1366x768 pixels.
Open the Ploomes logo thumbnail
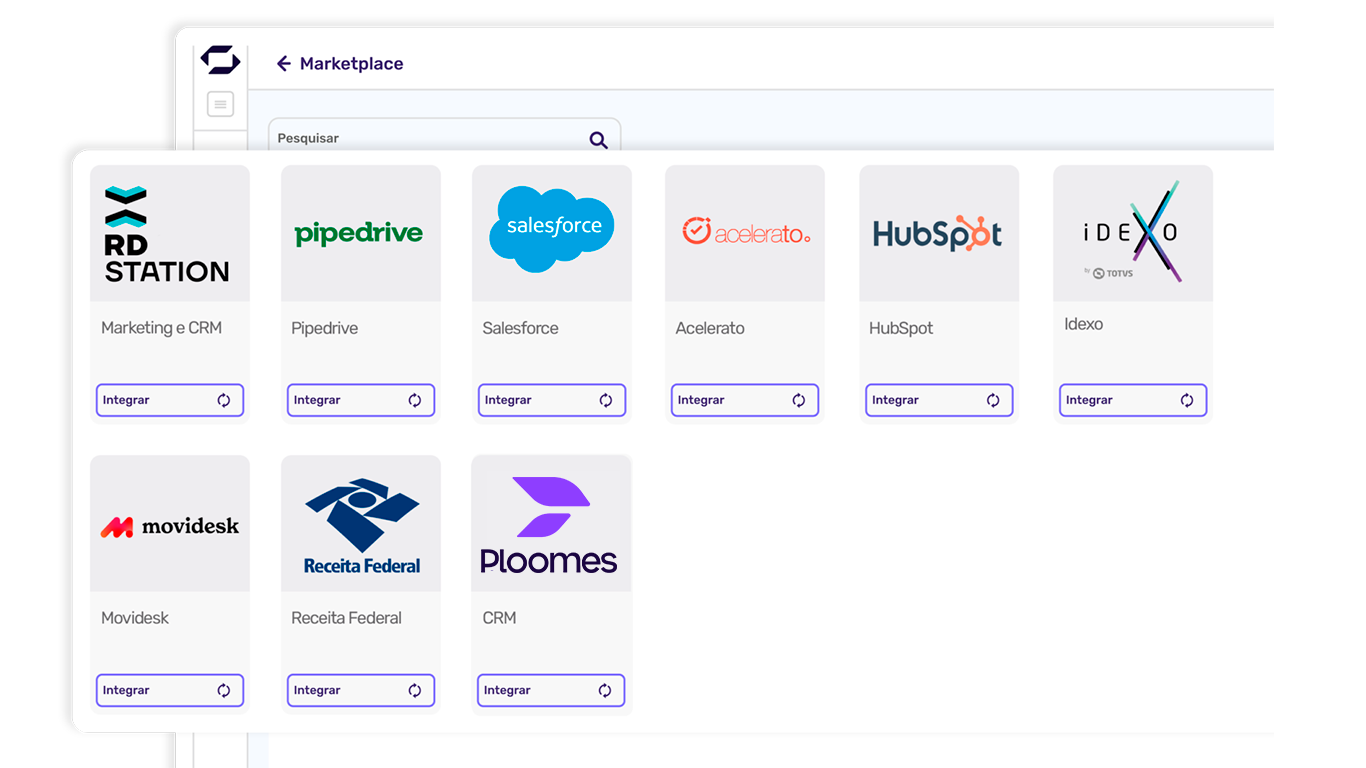551,523
